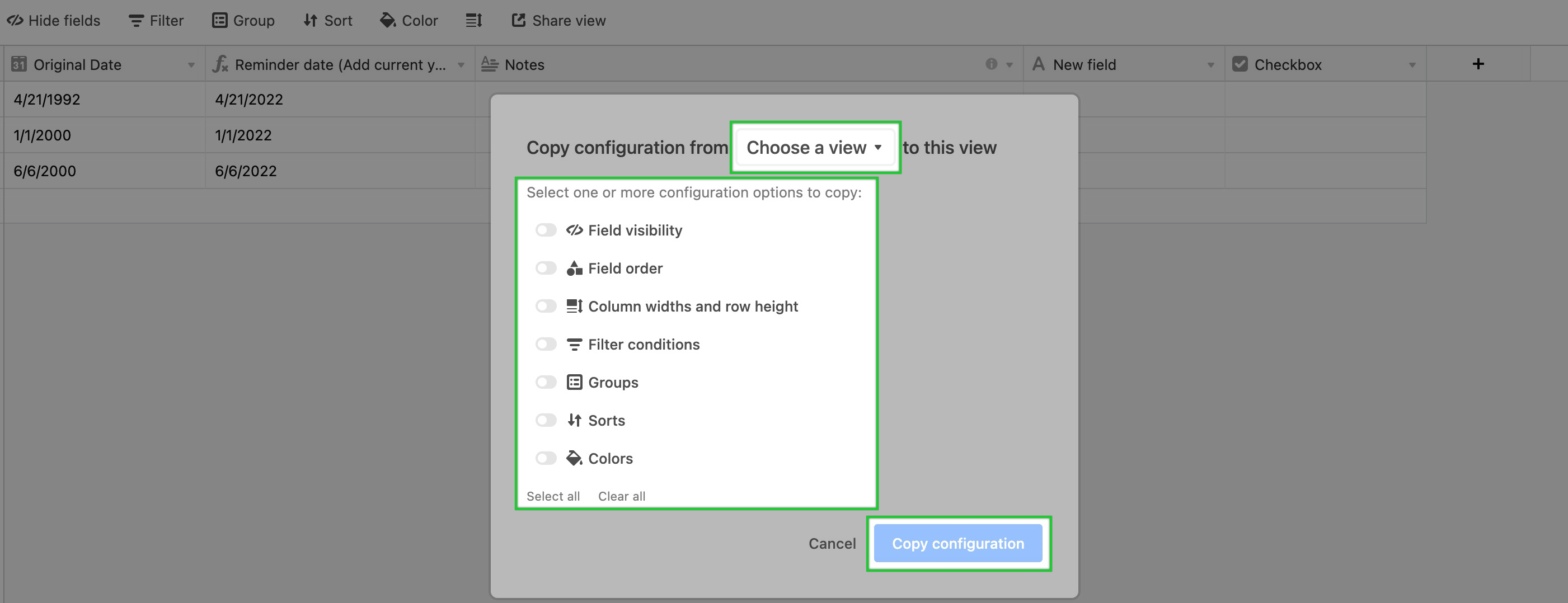Viewport: 1568px width, 603px height.
Task: Click Cancel in the dialog
Action: [x=832, y=543]
